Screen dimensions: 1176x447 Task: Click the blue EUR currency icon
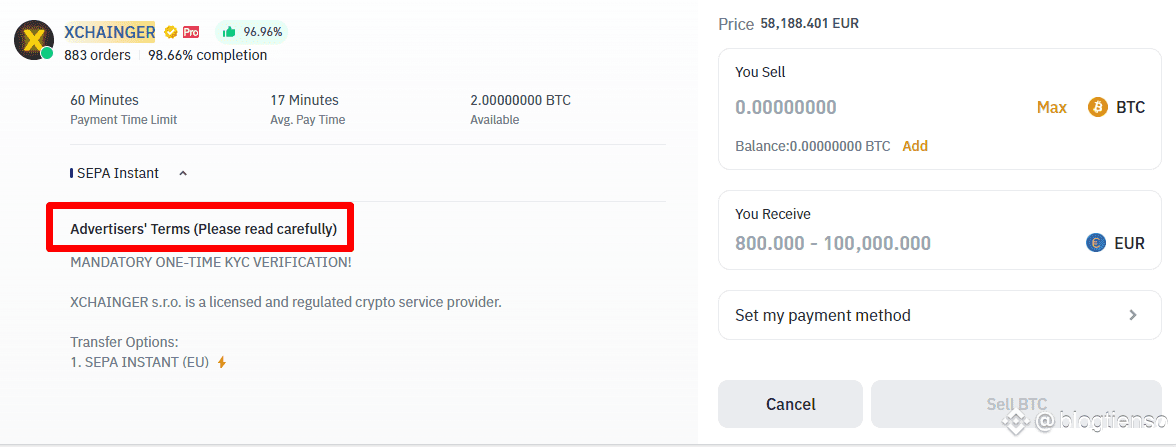coord(1096,243)
